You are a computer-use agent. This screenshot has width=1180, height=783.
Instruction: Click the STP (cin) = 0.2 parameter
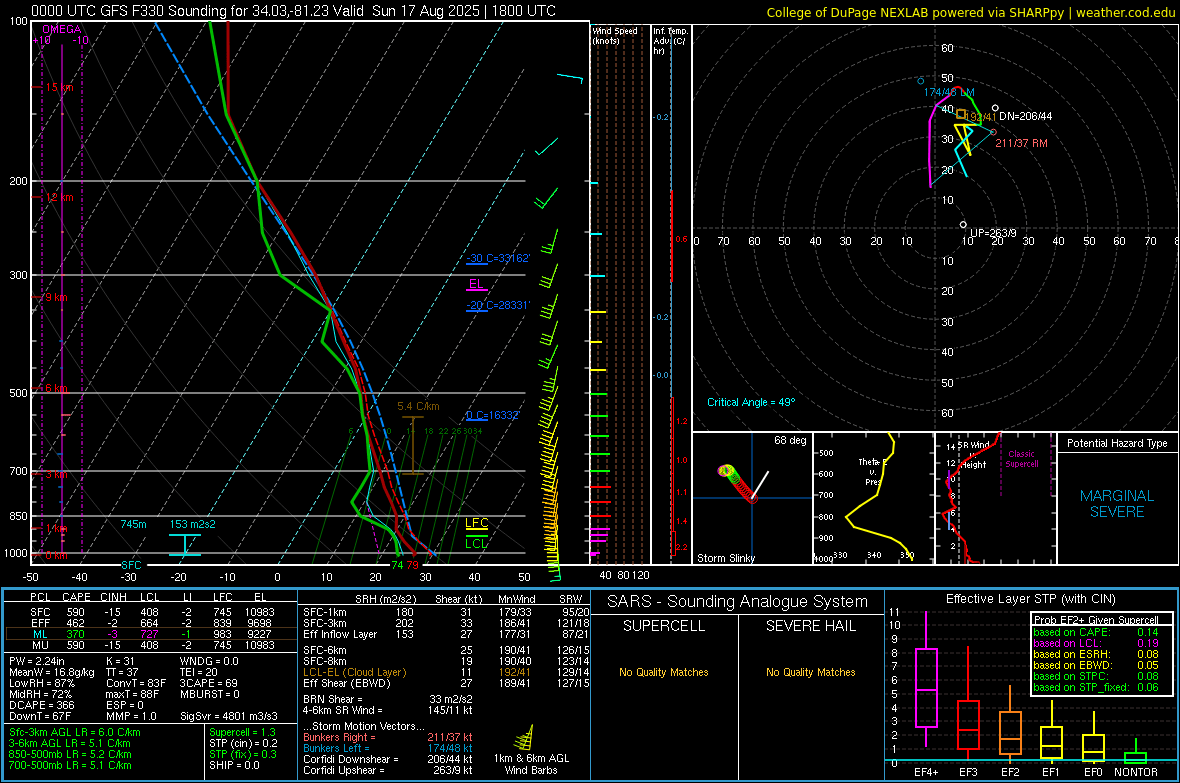[x=243, y=743]
